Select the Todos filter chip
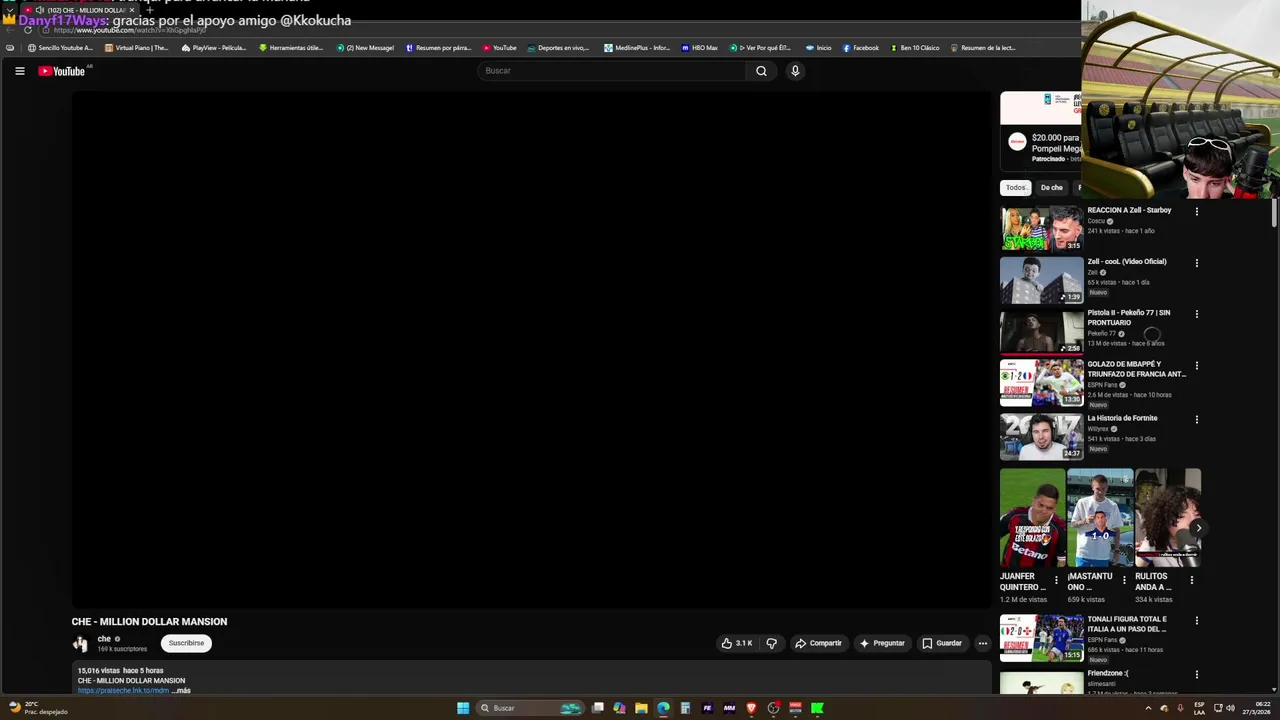 (1015, 188)
